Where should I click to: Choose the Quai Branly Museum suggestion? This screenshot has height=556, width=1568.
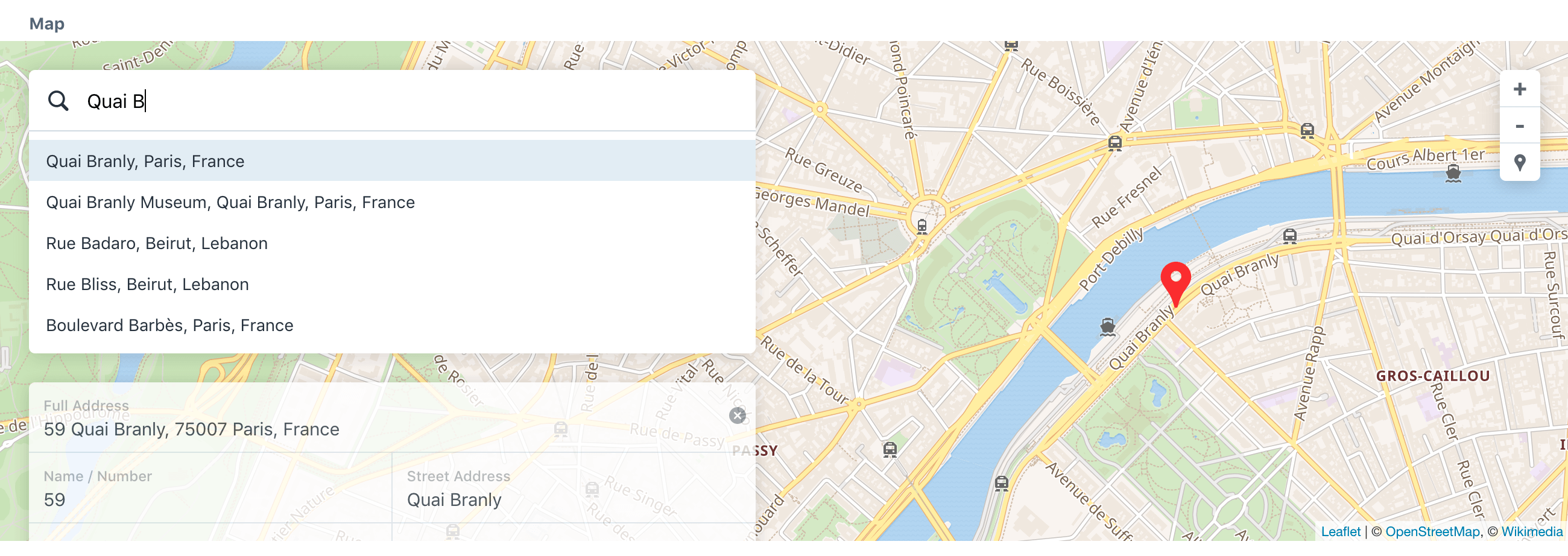click(x=392, y=202)
